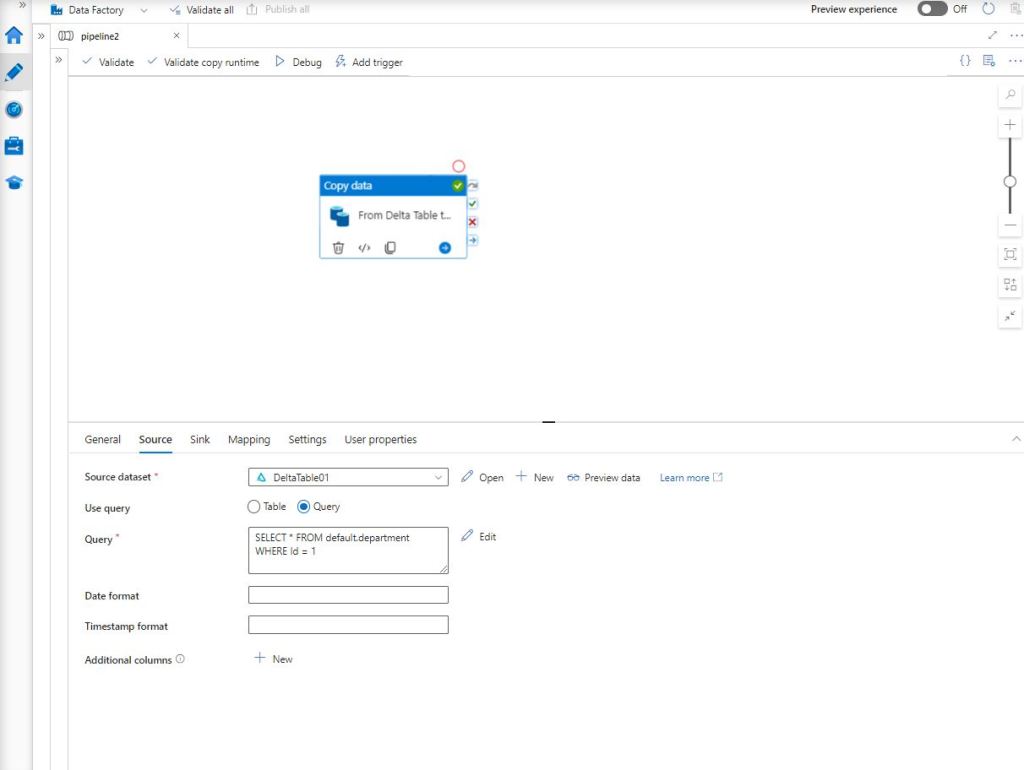This screenshot has width=1024, height=770.
Task: Open the Home icon in left sidebar
Action: 14,36
